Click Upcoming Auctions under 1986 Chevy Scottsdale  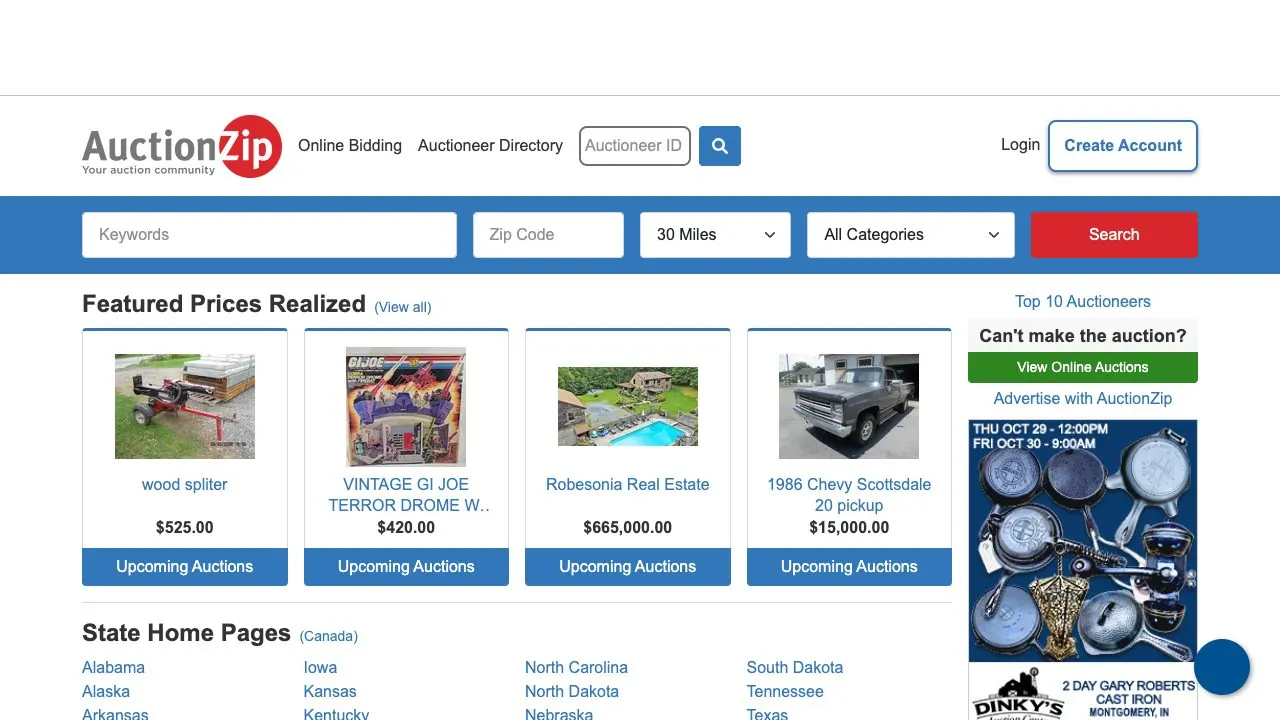[x=849, y=567]
